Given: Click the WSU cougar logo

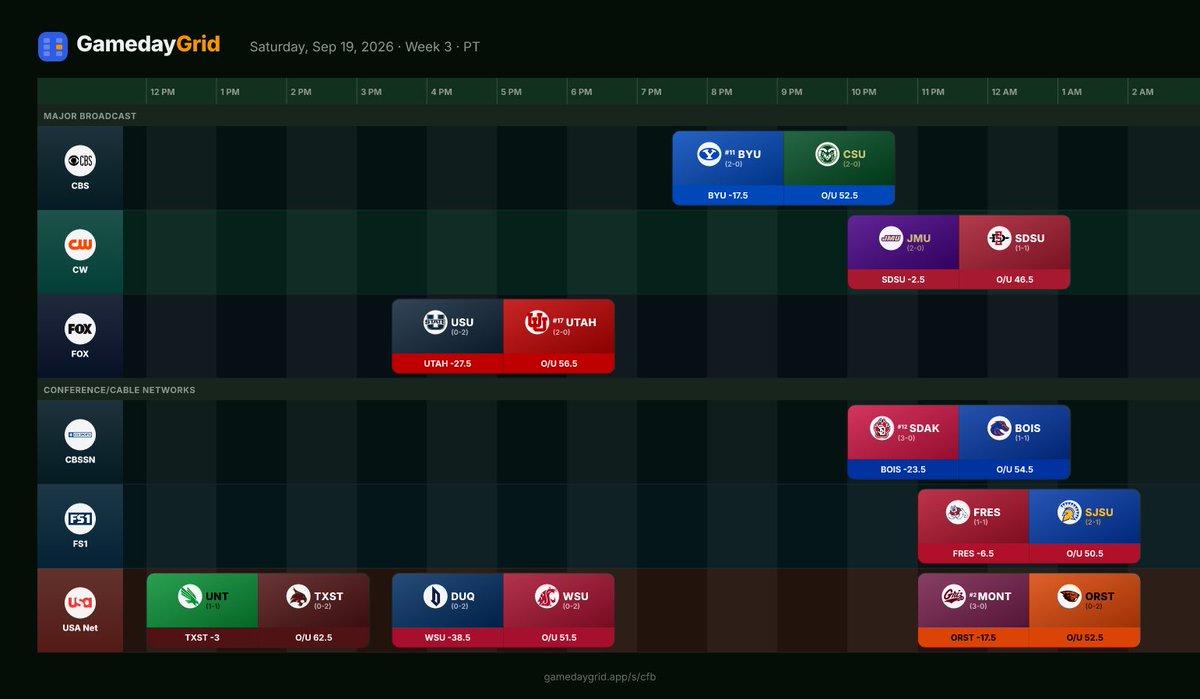Looking at the screenshot, I should click(x=546, y=597).
